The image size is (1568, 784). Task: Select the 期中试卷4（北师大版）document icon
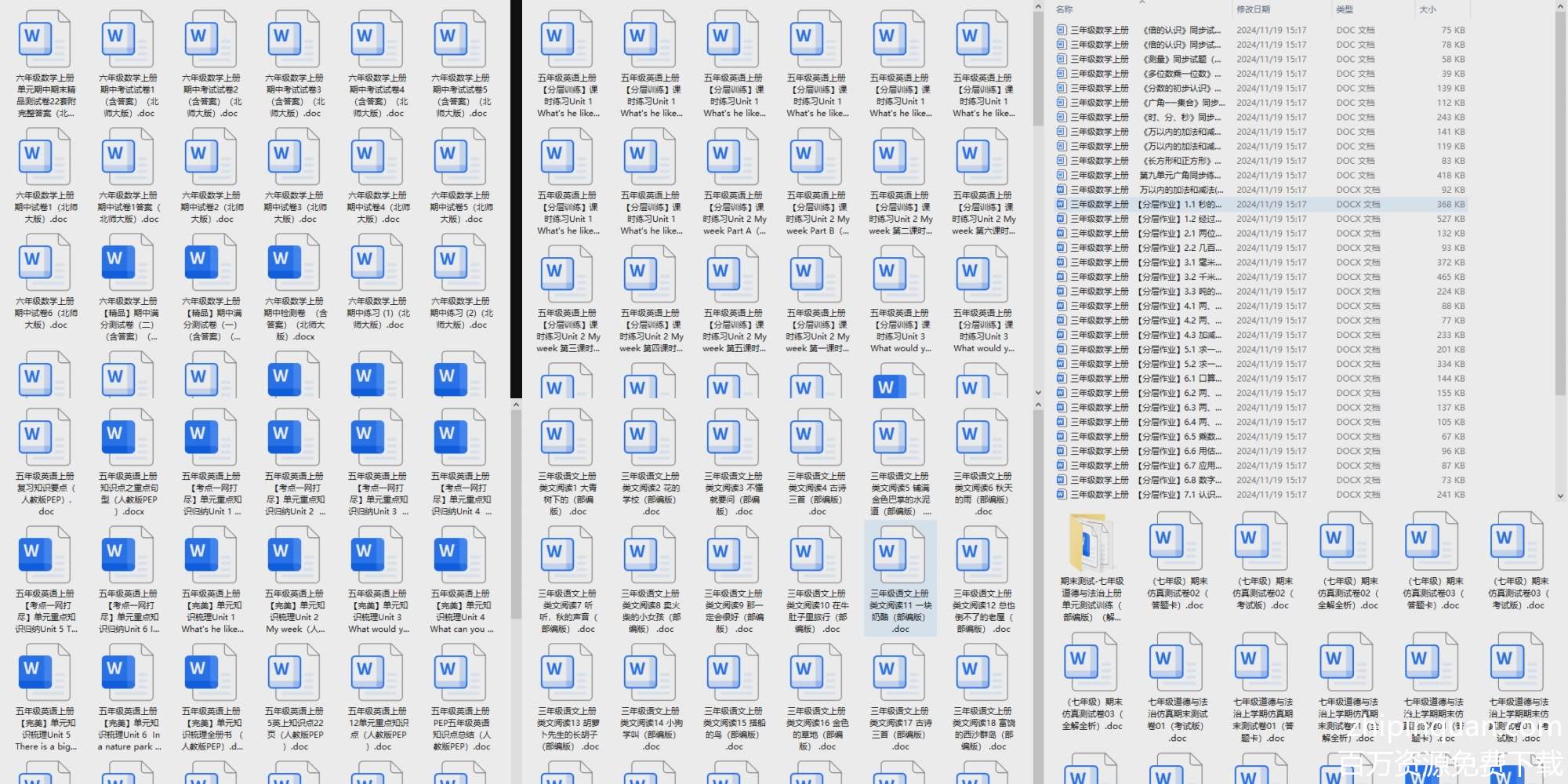376,157
